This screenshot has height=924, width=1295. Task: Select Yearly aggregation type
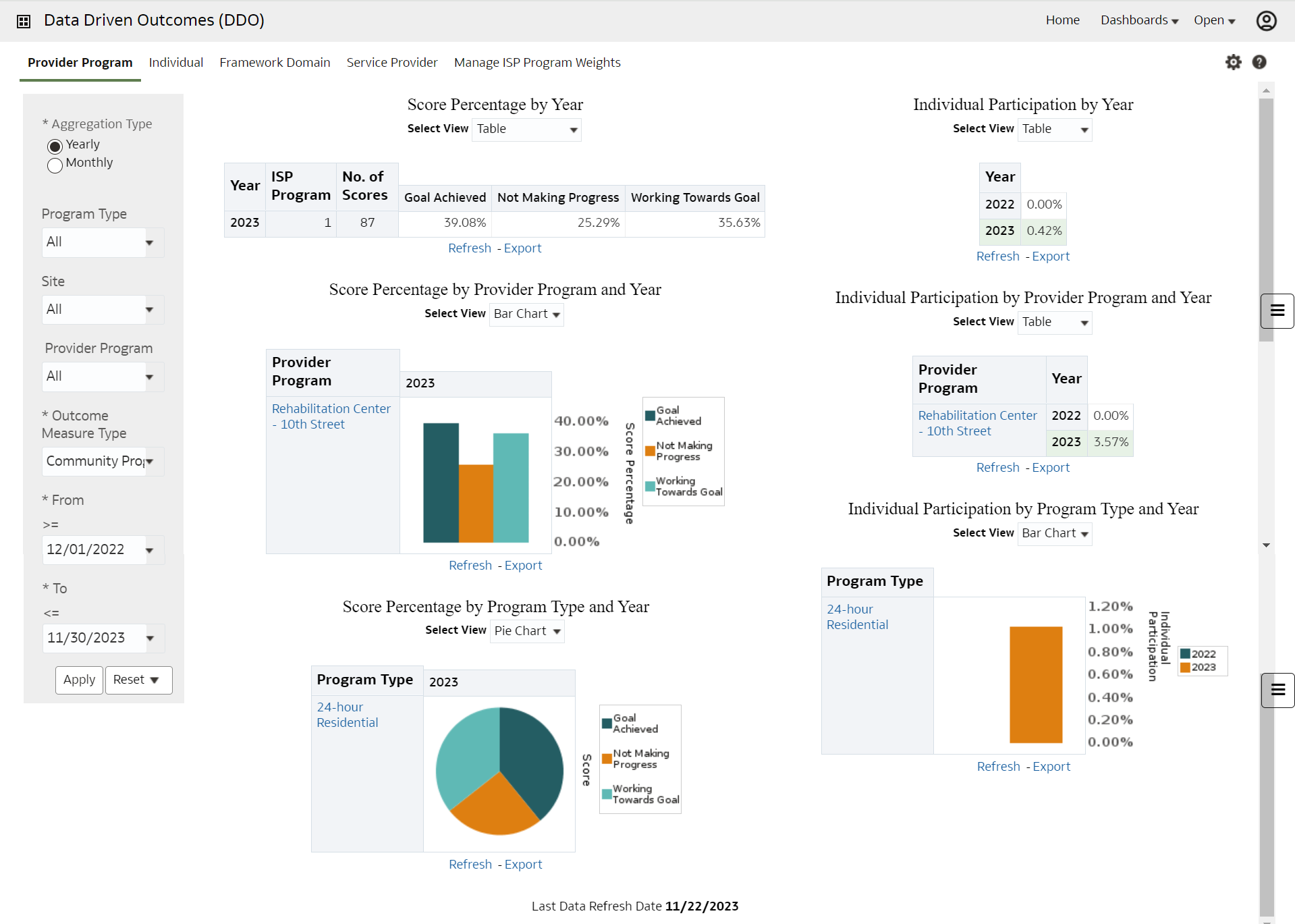click(x=54, y=146)
